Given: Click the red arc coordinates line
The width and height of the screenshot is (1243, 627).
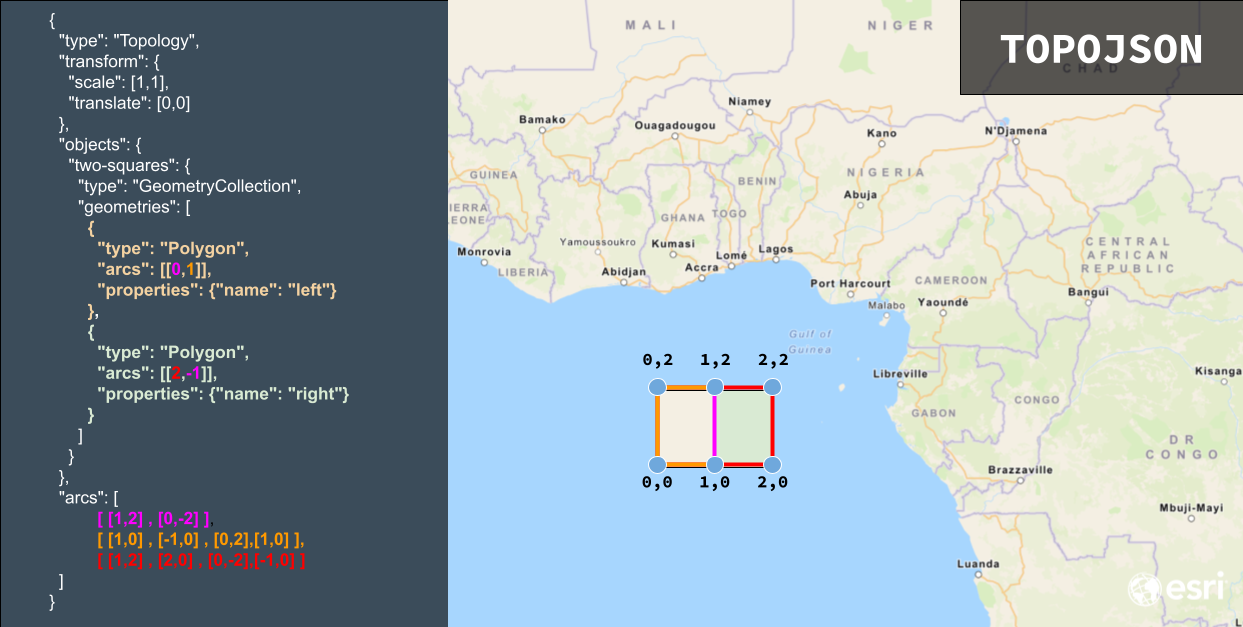Looking at the screenshot, I should [x=201, y=560].
